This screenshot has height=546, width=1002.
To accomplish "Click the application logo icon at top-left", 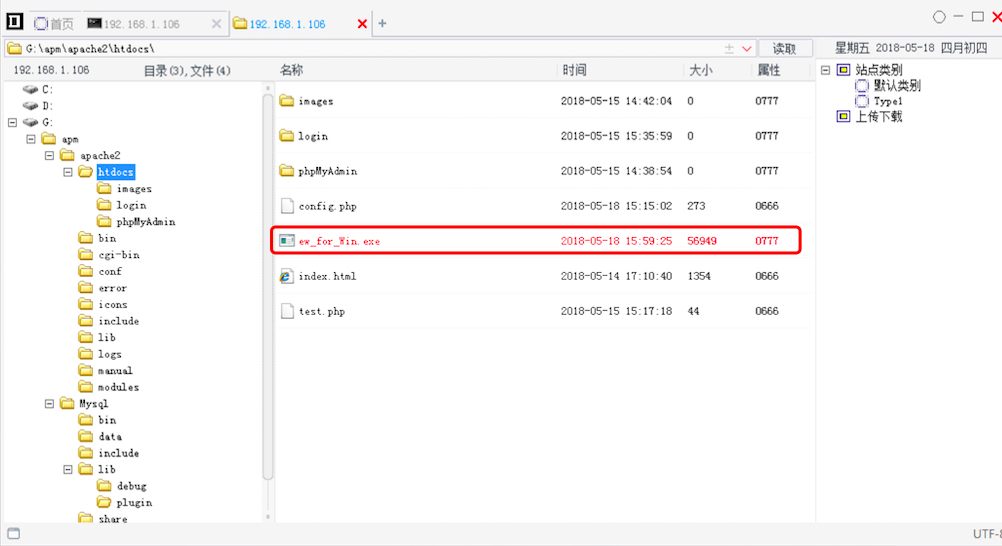I will point(14,21).
